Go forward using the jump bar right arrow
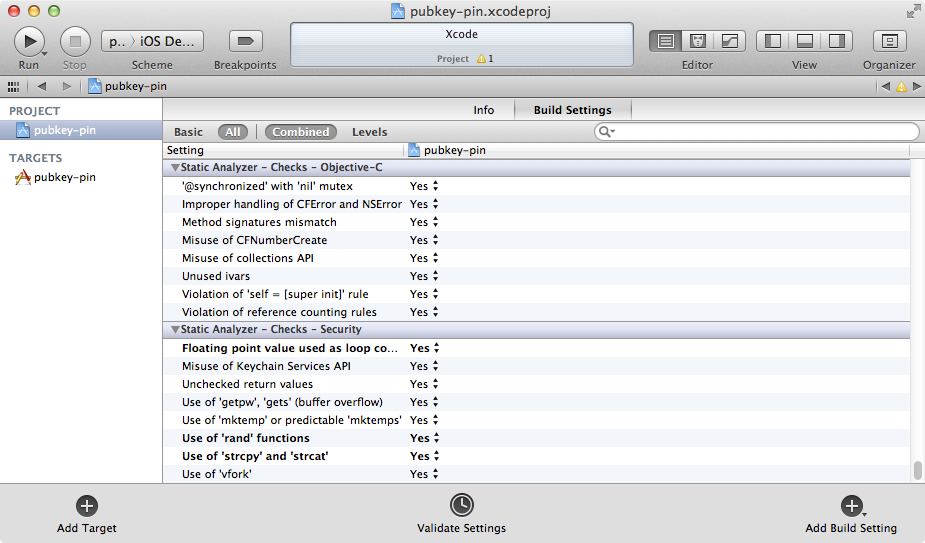The height and width of the screenshot is (543, 925). (x=67, y=86)
